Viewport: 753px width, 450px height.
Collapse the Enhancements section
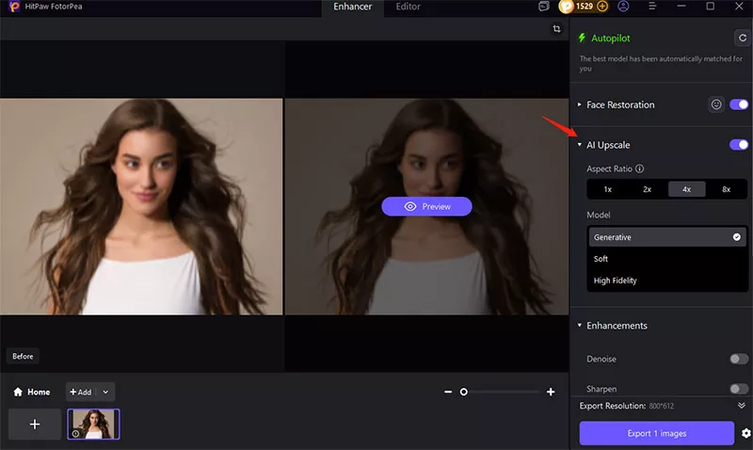click(580, 325)
